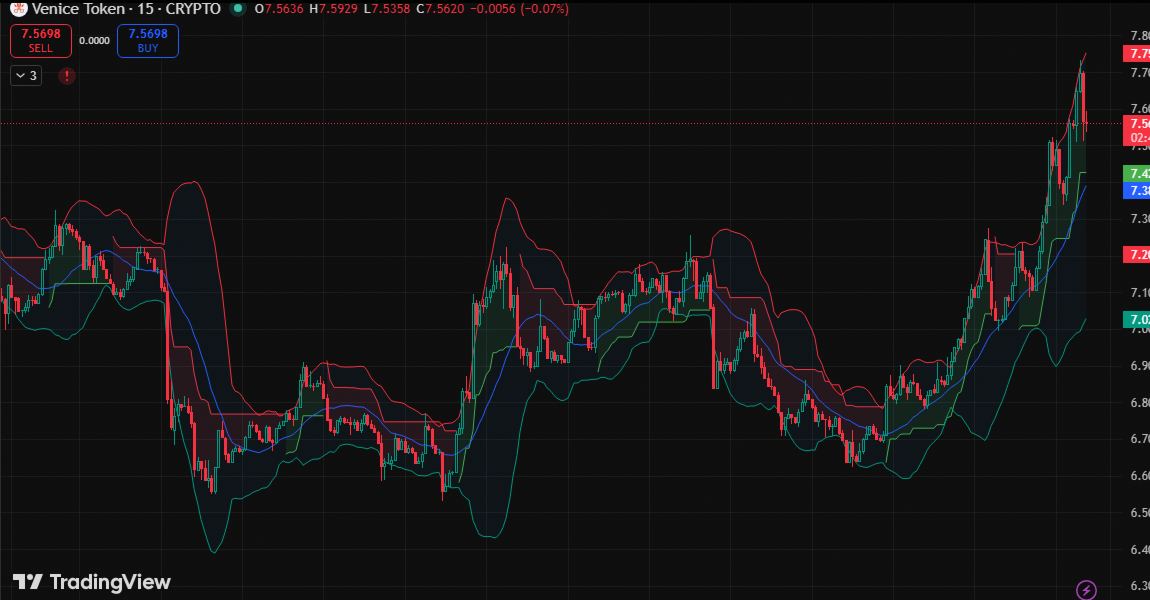The height and width of the screenshot is (600, 1150).
Task: Click the green market status dot
Action: pyautogui.click(x=236, y=9)
